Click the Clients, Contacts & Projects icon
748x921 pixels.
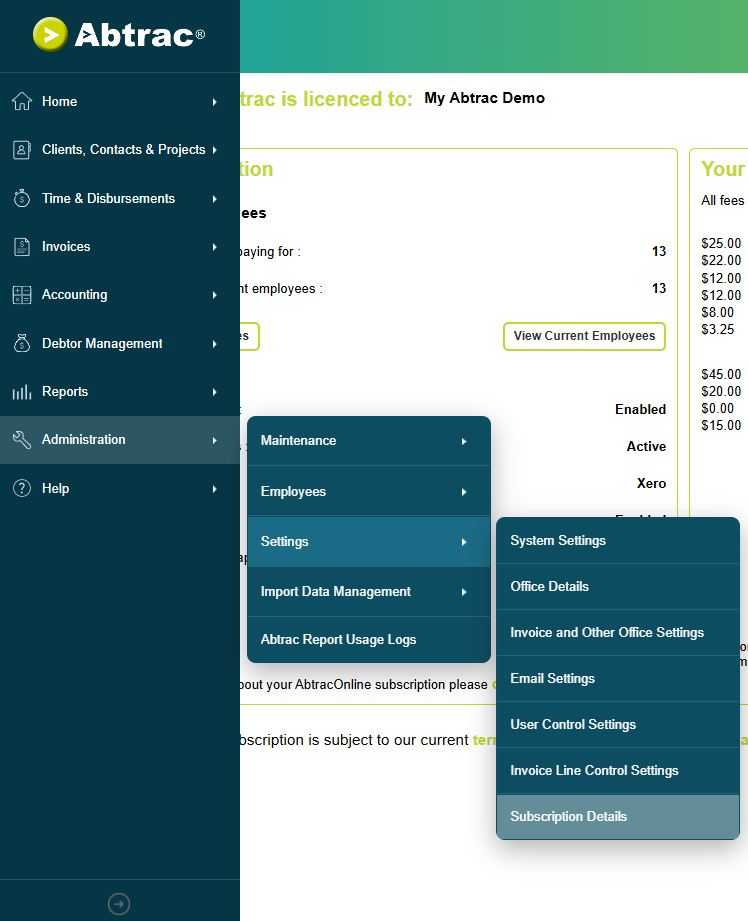click(x=22, y=150)
